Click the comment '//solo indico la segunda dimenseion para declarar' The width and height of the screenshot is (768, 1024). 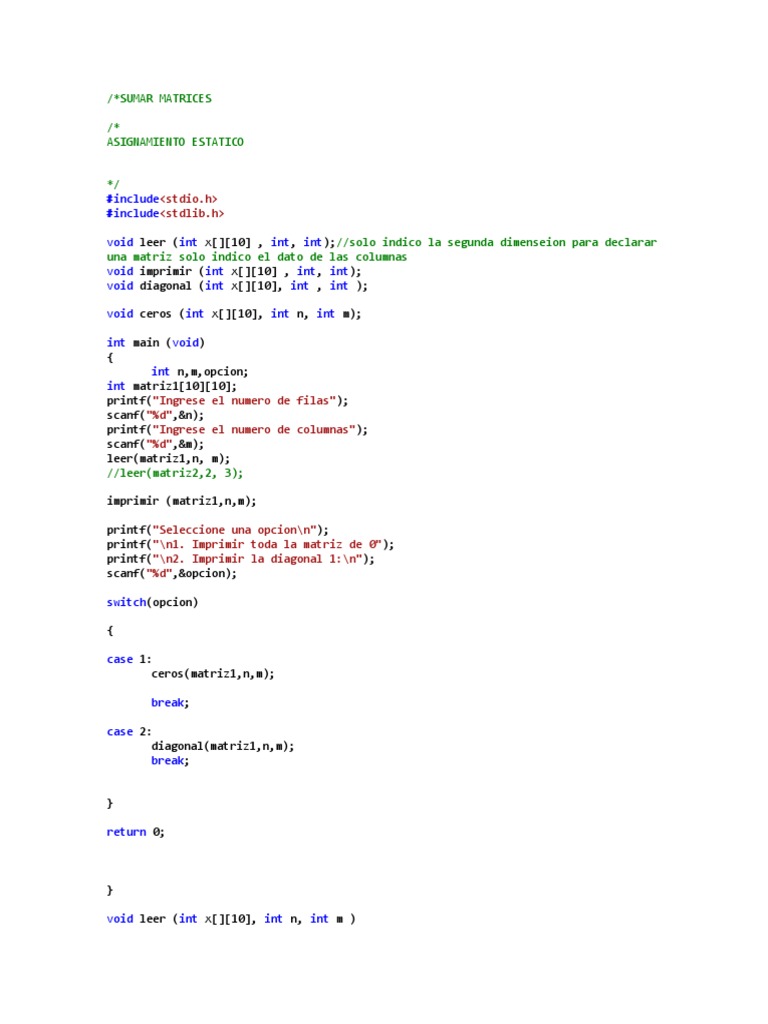(x=496, y=242)
